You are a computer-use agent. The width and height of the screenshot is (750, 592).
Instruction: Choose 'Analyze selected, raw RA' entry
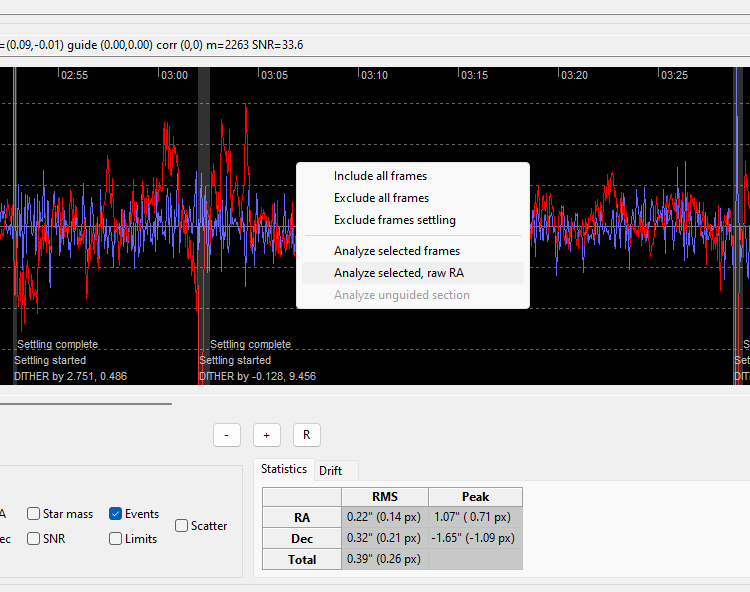413,273
